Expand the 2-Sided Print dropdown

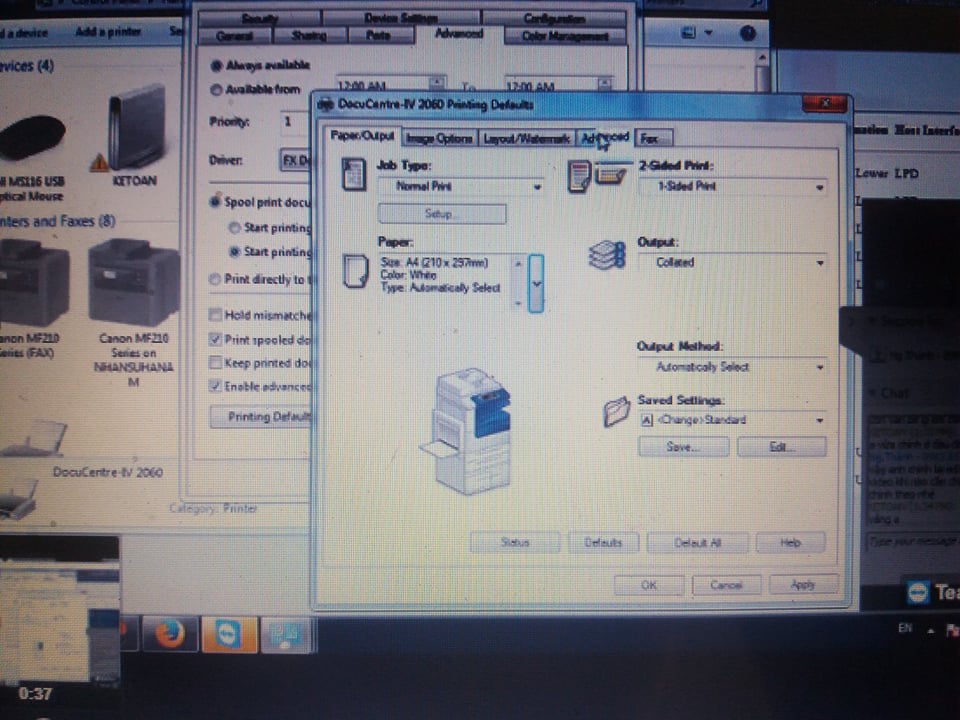click(732, 187)
